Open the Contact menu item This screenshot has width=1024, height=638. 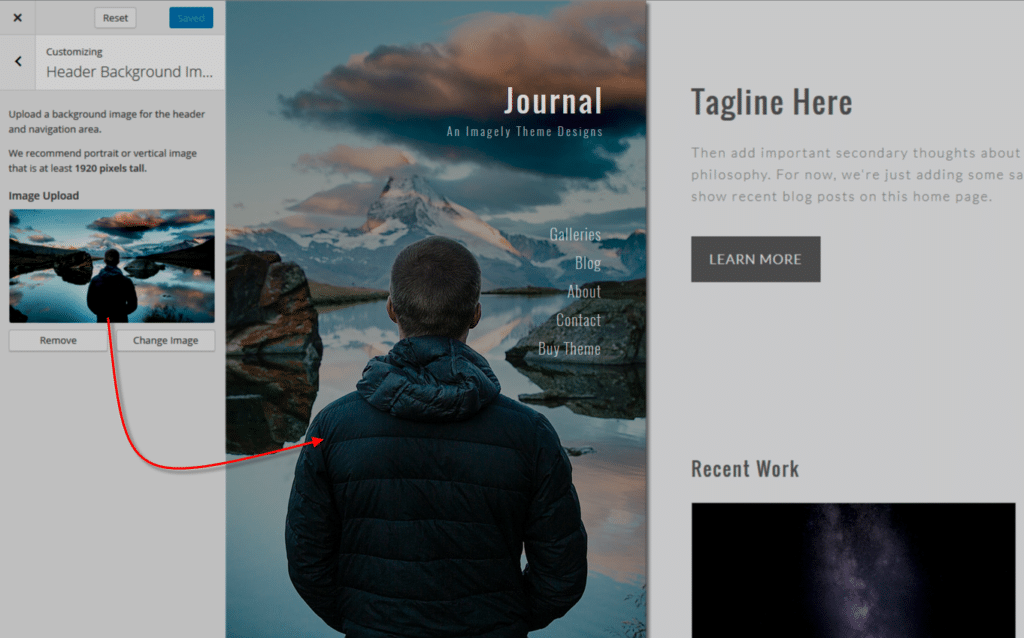coord(578,320)
